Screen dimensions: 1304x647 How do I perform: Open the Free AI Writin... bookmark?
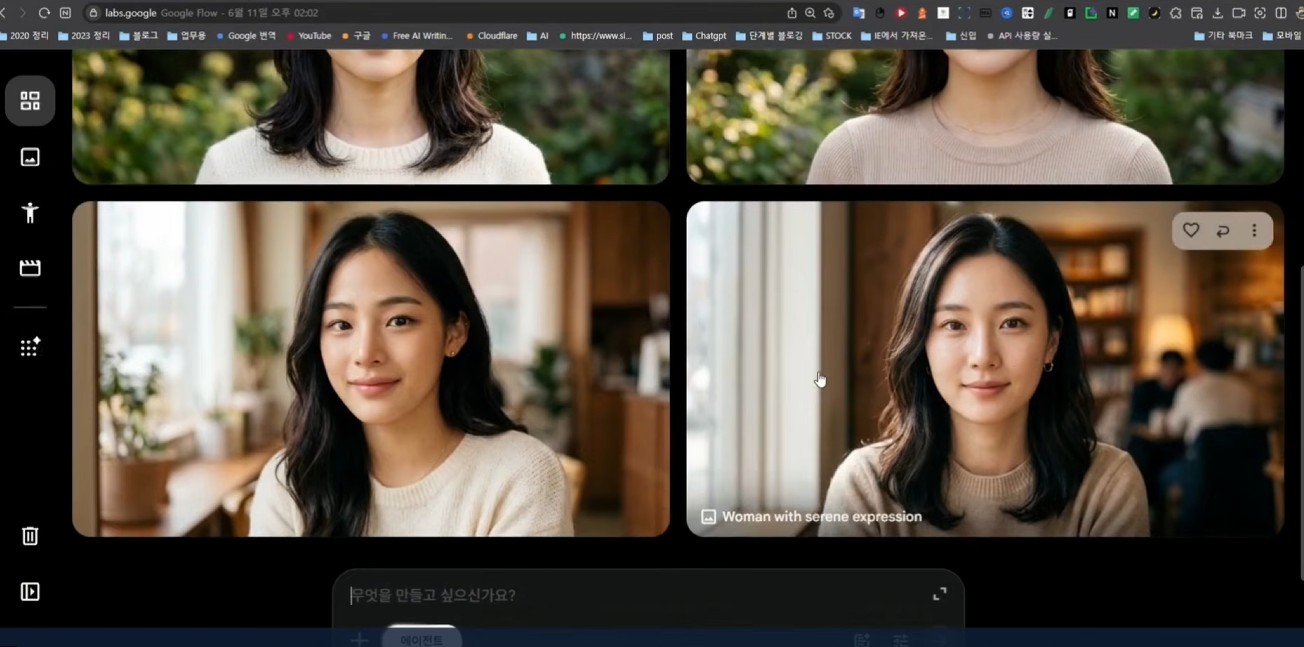417,36
